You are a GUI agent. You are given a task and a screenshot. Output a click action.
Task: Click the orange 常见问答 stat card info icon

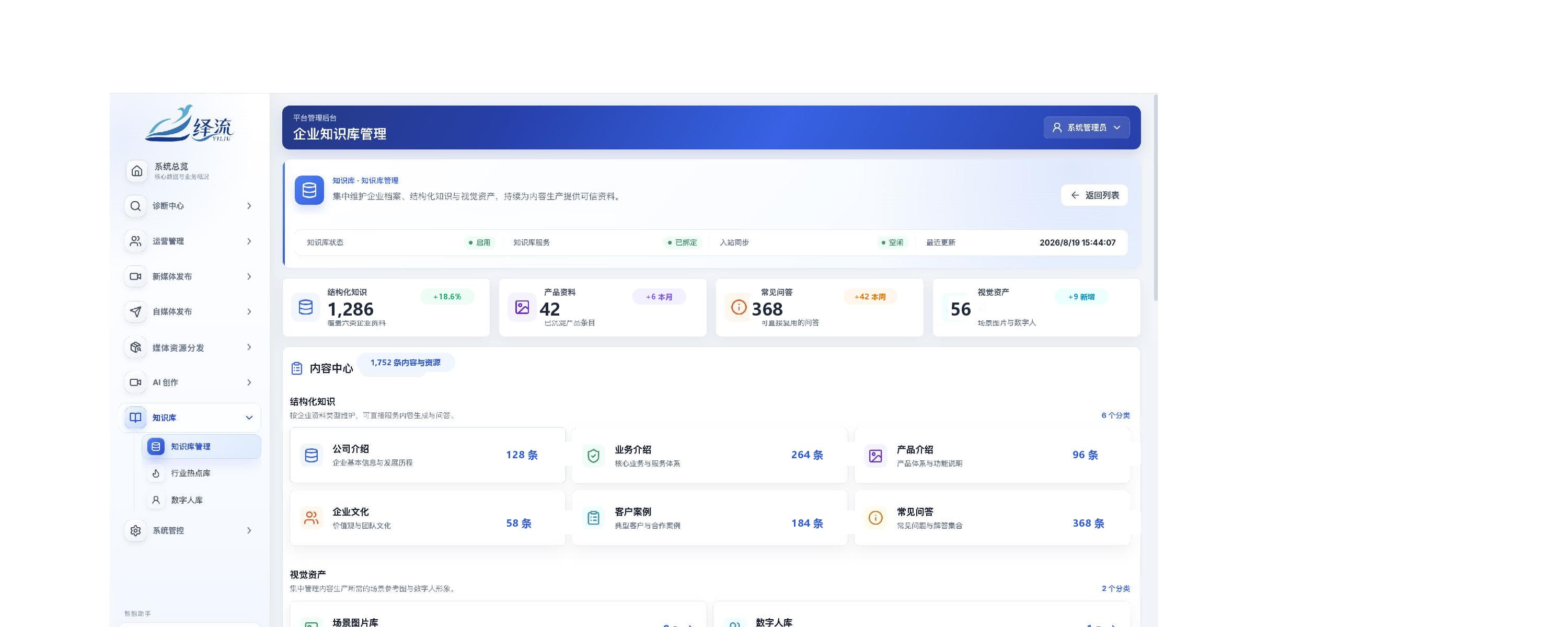(x=739, y=307)
